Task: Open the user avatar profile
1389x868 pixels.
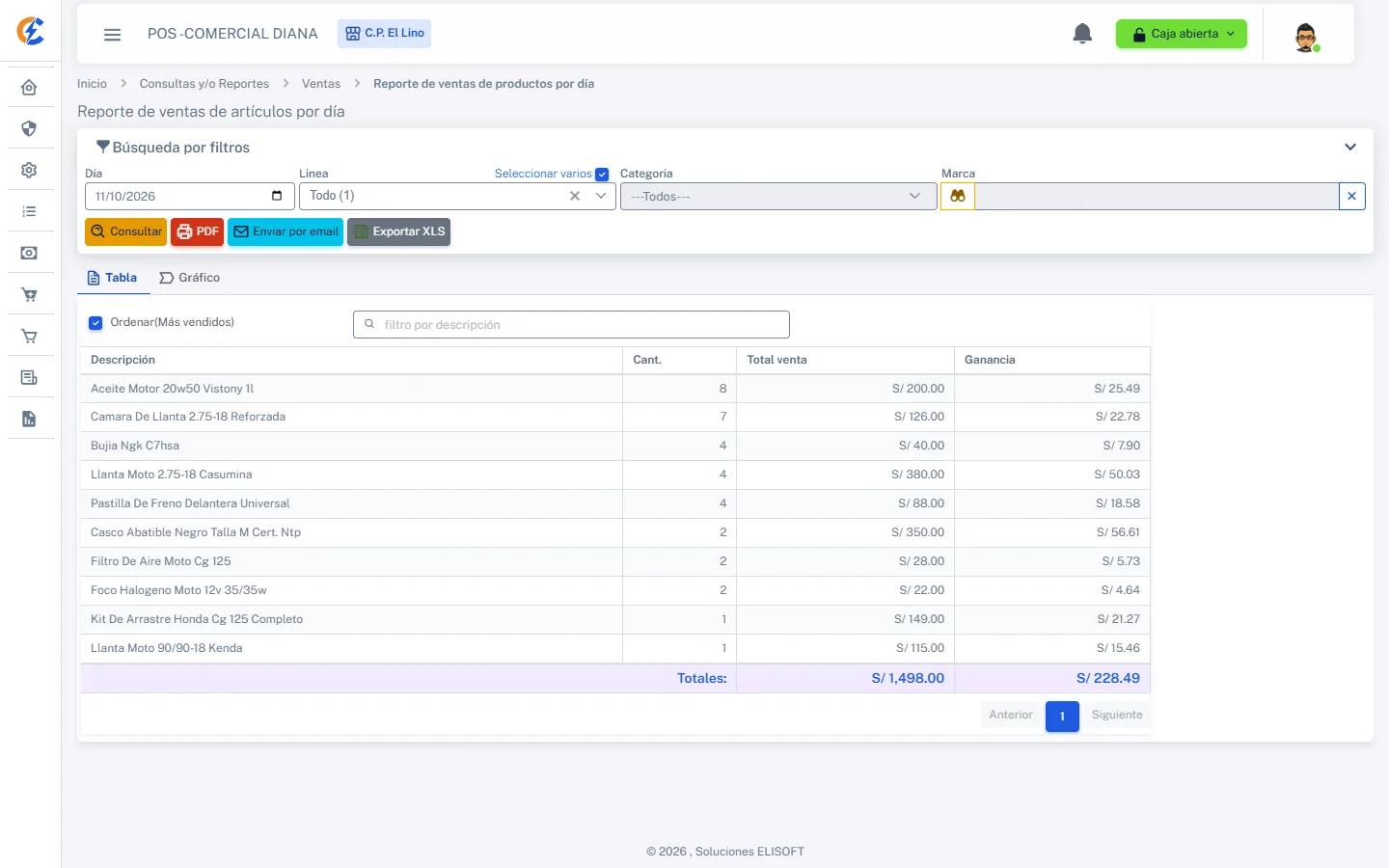Action: (1306, 37)
